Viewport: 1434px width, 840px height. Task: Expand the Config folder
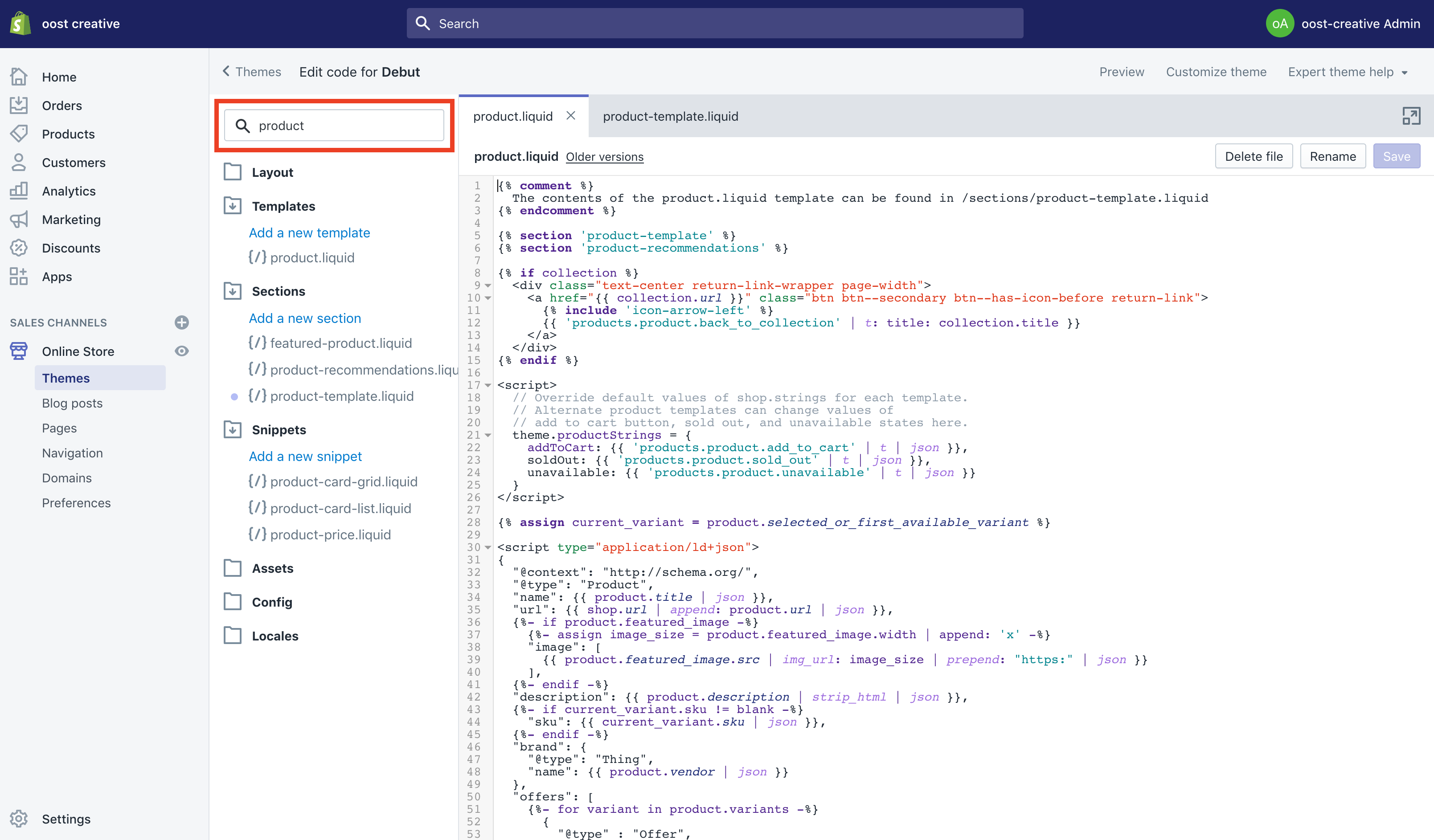tap(233, 602)
